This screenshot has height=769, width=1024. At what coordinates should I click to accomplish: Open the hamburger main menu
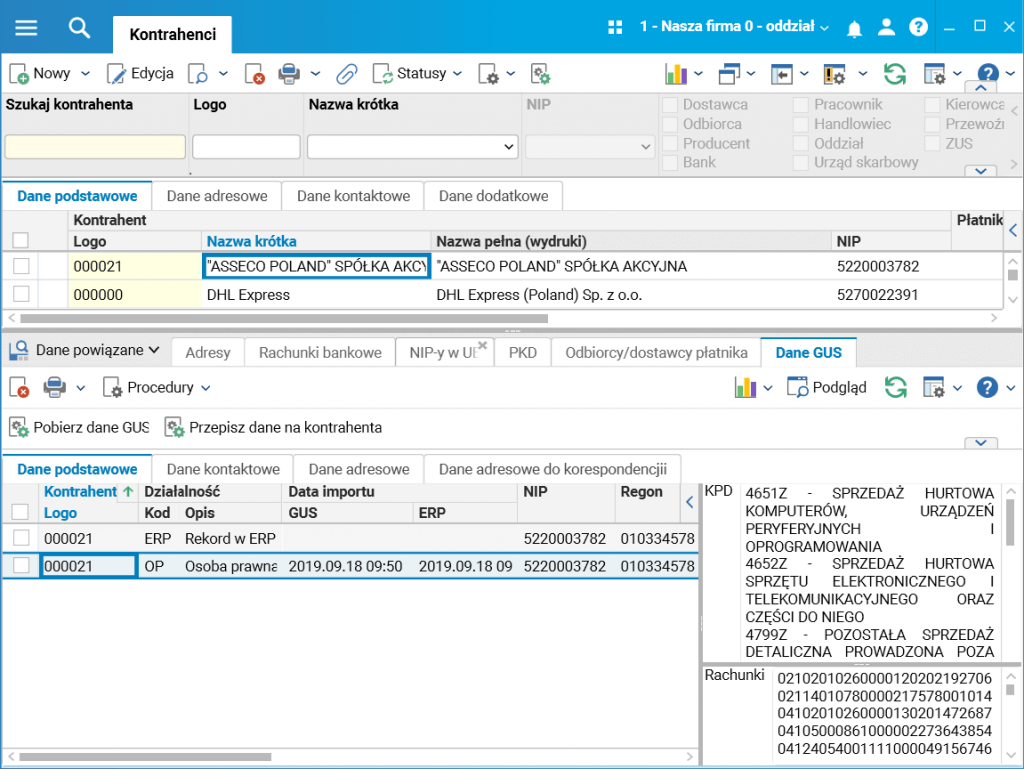point(25,27)
